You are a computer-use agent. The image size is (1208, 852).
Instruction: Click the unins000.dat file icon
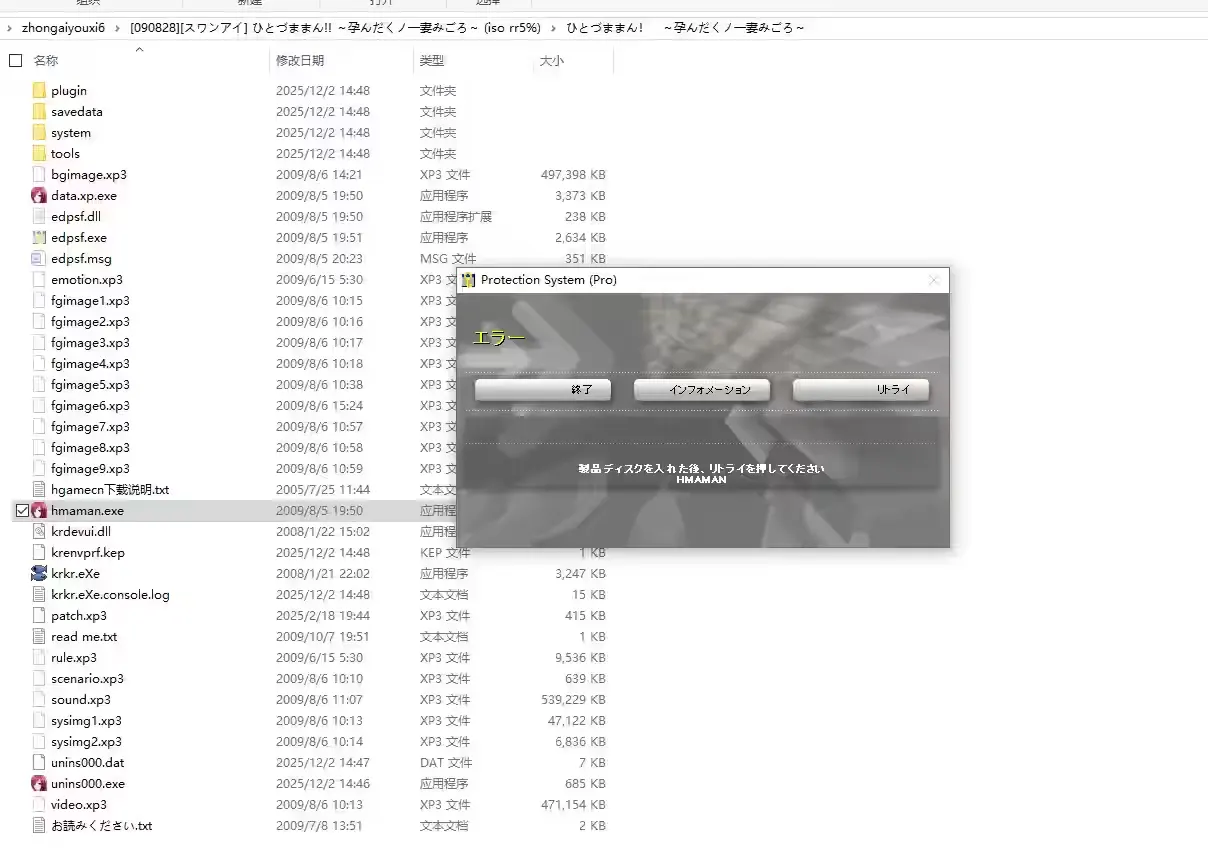(39, 762)
